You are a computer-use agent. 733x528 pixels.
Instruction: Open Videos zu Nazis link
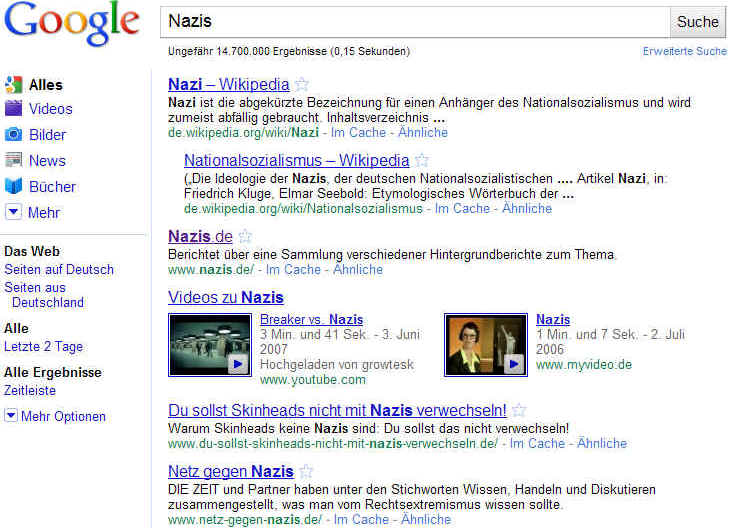226,297
